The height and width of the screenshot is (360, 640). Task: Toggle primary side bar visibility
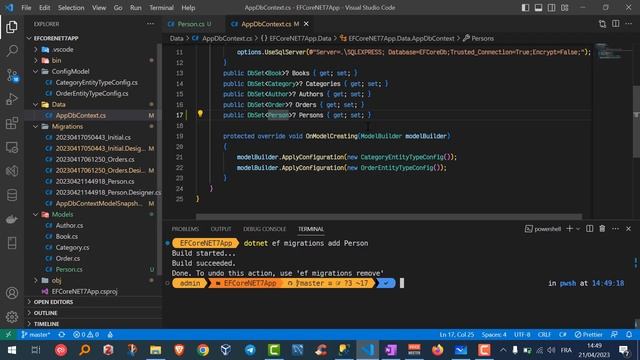click(x=525, y=7)
